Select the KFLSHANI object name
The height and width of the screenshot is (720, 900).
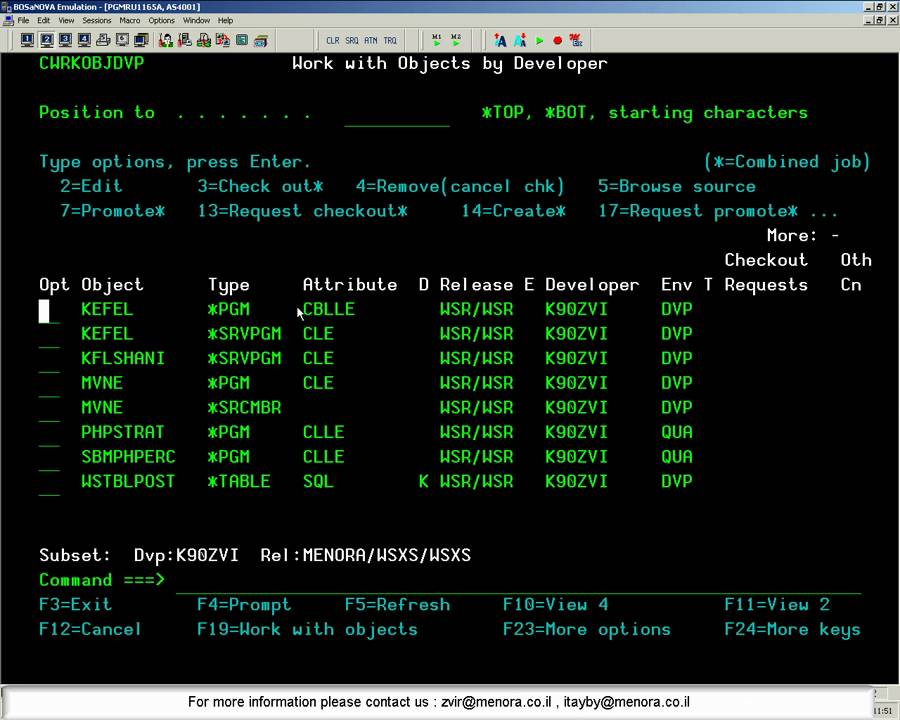coord(123,358)
